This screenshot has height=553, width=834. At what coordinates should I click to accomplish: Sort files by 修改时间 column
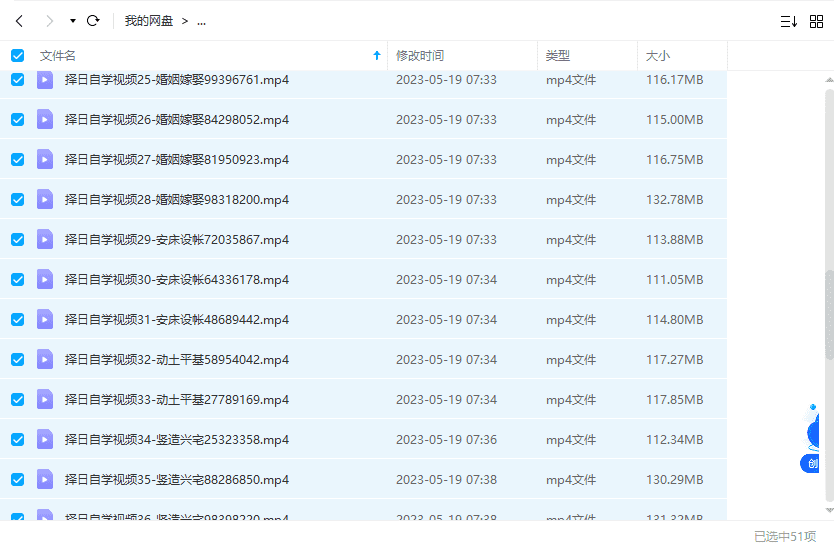420,56
